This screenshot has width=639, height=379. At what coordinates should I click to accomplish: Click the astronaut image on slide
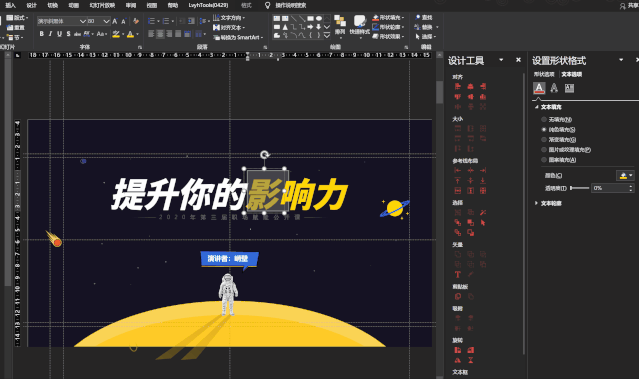click(228, 294)
